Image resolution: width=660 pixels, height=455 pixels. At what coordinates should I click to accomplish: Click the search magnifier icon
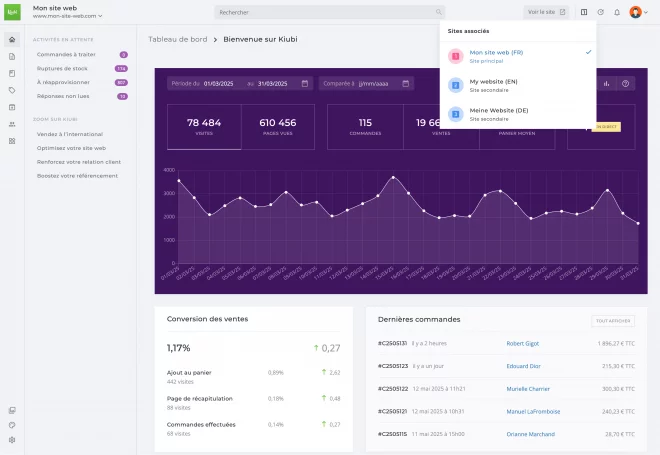point(439,12)
